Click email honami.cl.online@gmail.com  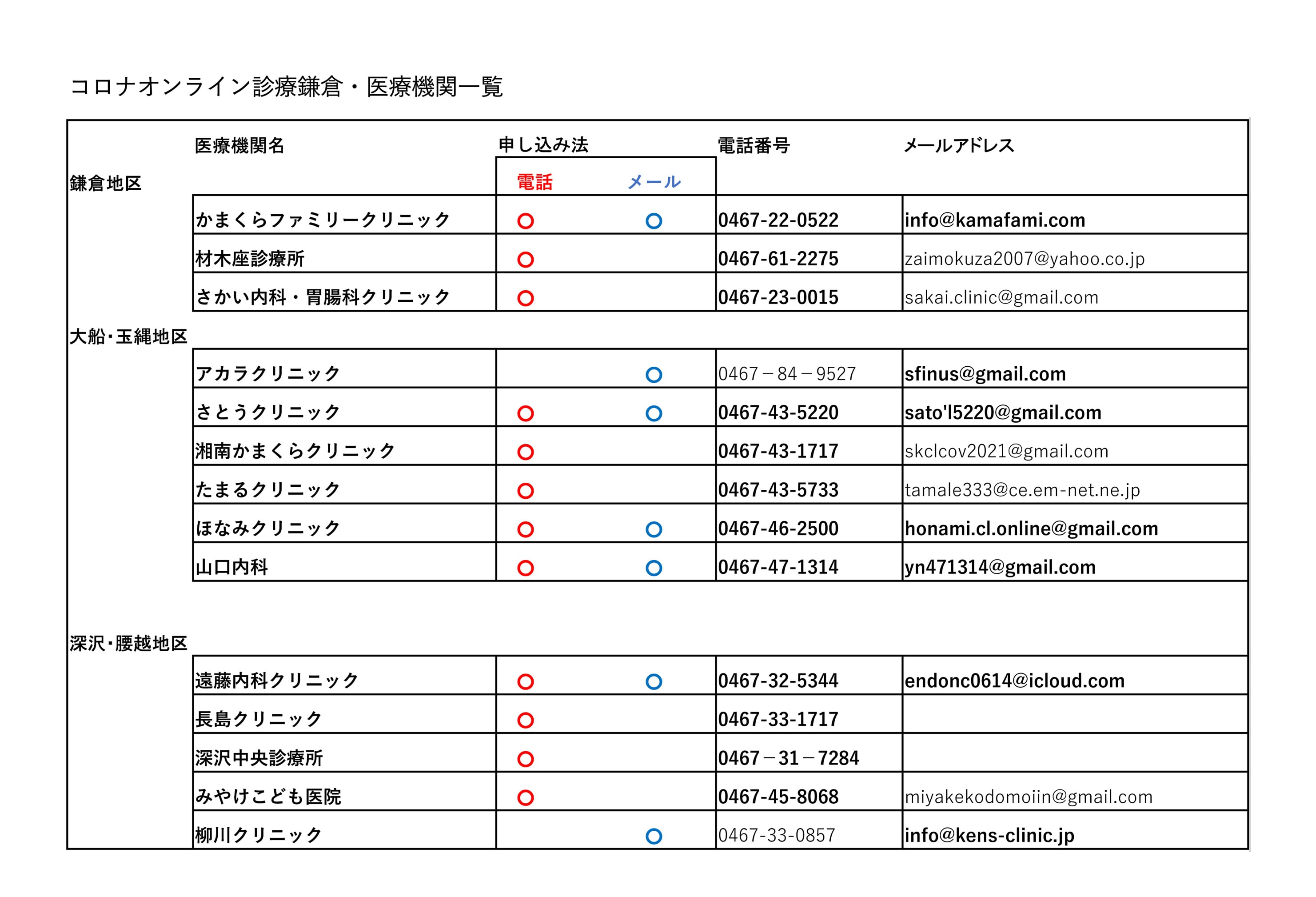pos(1031,529)
